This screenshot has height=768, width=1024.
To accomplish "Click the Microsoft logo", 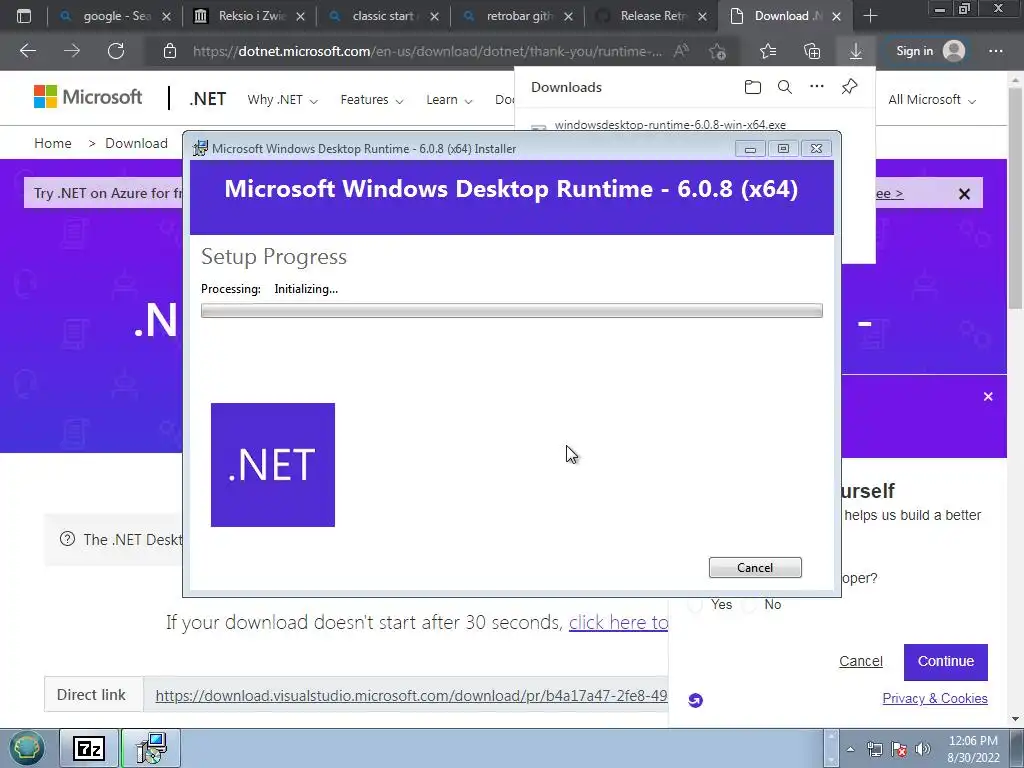I will [x=88, y=97].
